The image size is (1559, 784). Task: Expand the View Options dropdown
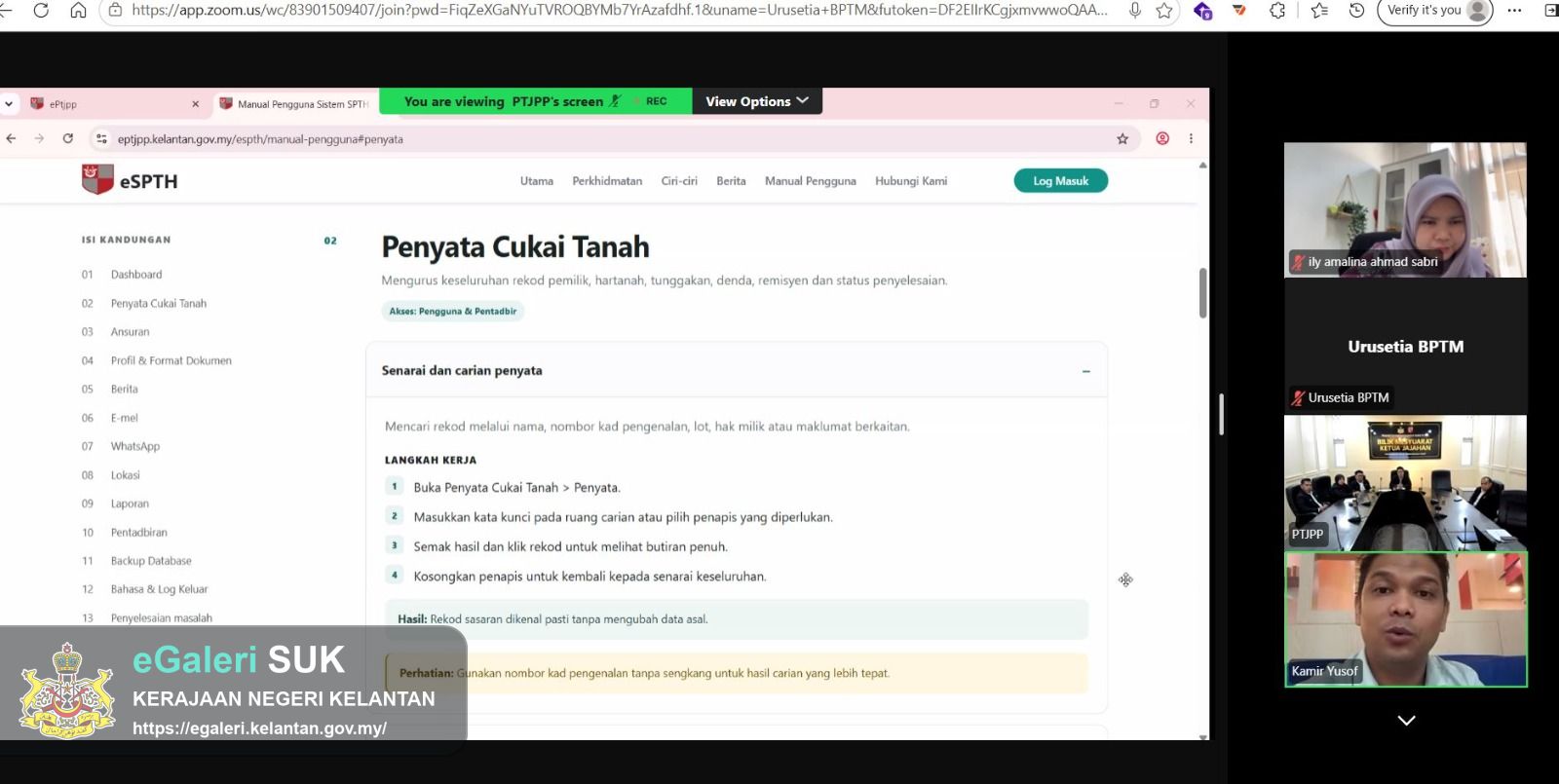click(757, 101)
